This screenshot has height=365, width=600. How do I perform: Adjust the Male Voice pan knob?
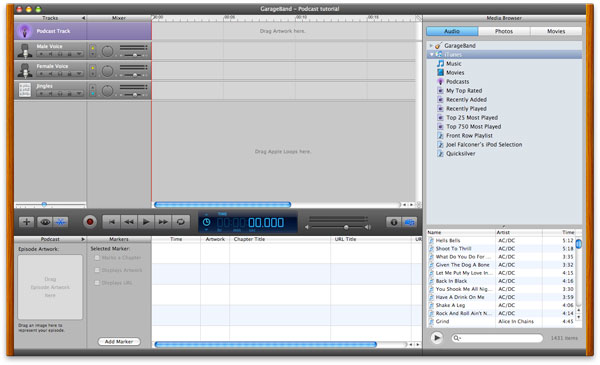pyautogui.click(x=108, y=51)
